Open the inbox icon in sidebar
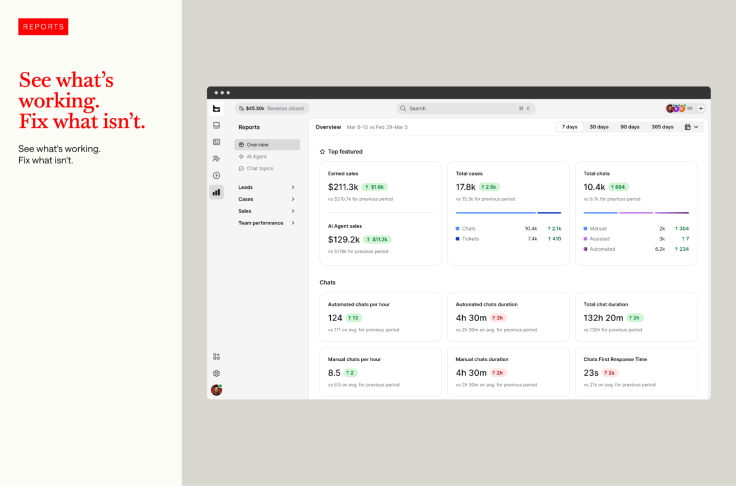The width and height of the screenshot is (736, 486). (216, 125)
